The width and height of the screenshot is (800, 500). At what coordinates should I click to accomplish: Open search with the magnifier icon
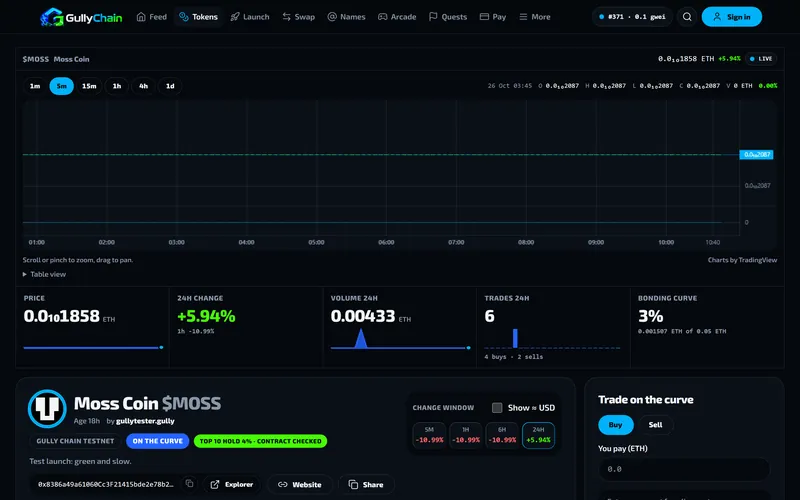(x=687, y=17)
